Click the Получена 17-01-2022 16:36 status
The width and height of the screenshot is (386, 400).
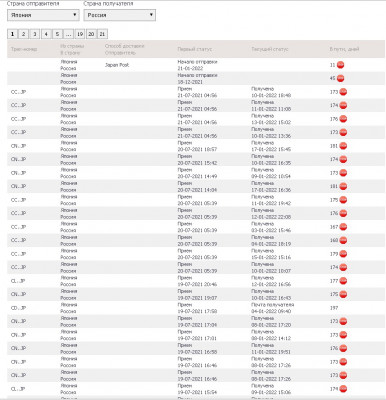point(271,186)
